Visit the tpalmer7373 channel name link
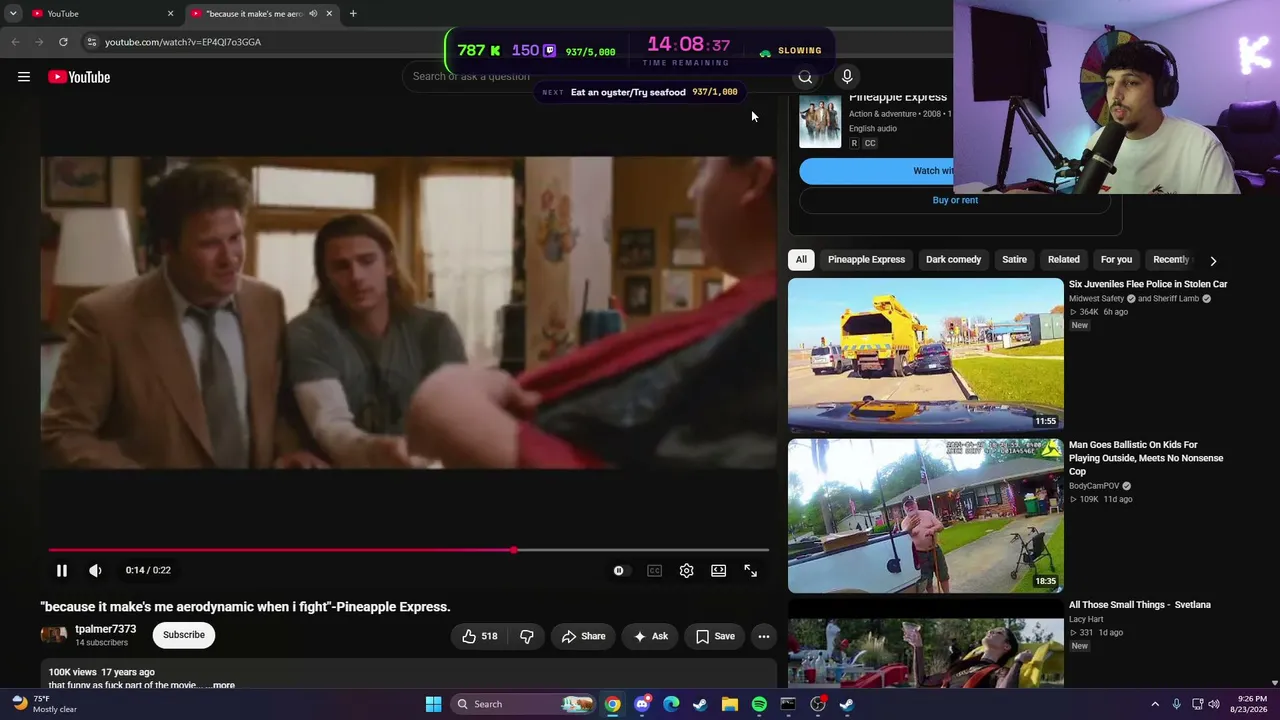Image resolution: width=1280 pixels, height=720 pixels. tap(105, 629)
